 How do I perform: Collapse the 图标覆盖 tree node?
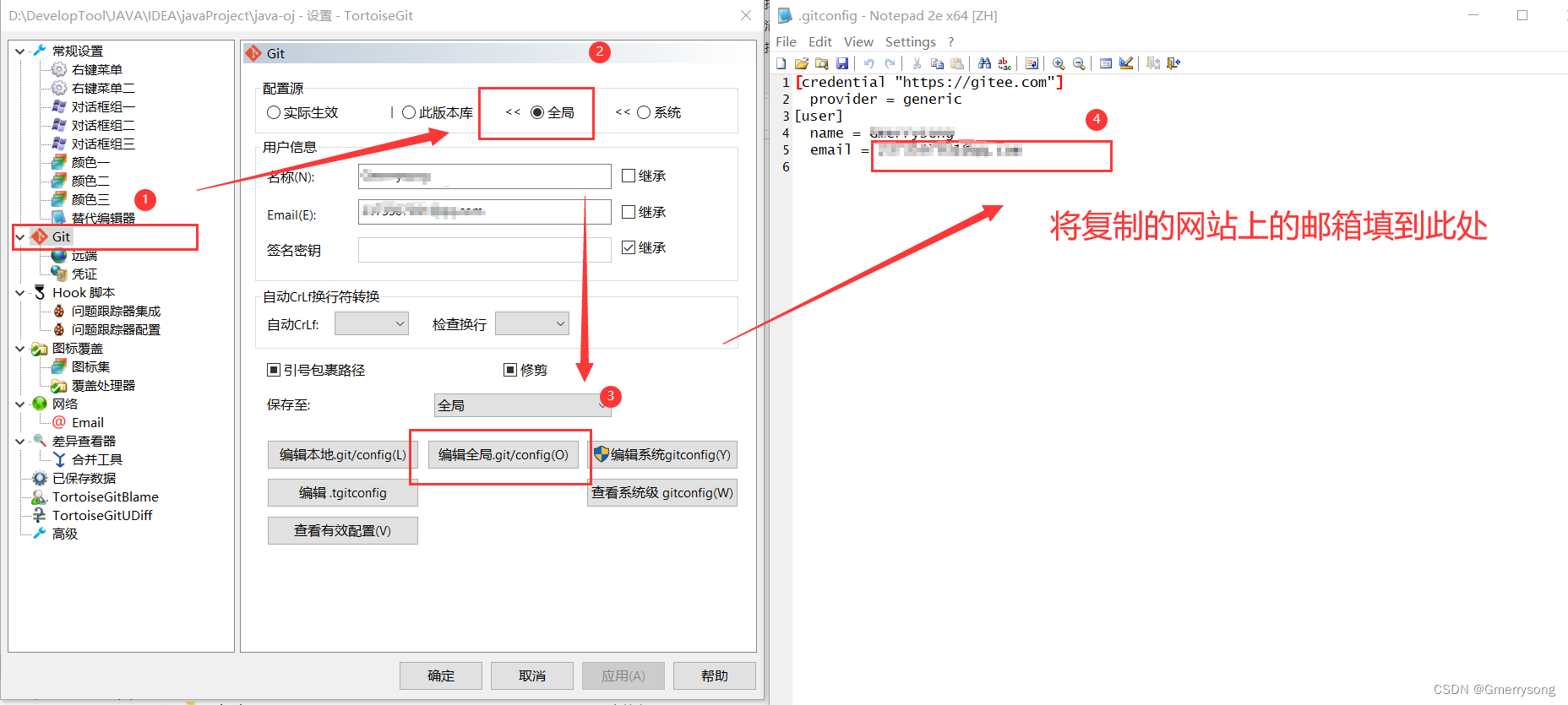coord(20,348)
